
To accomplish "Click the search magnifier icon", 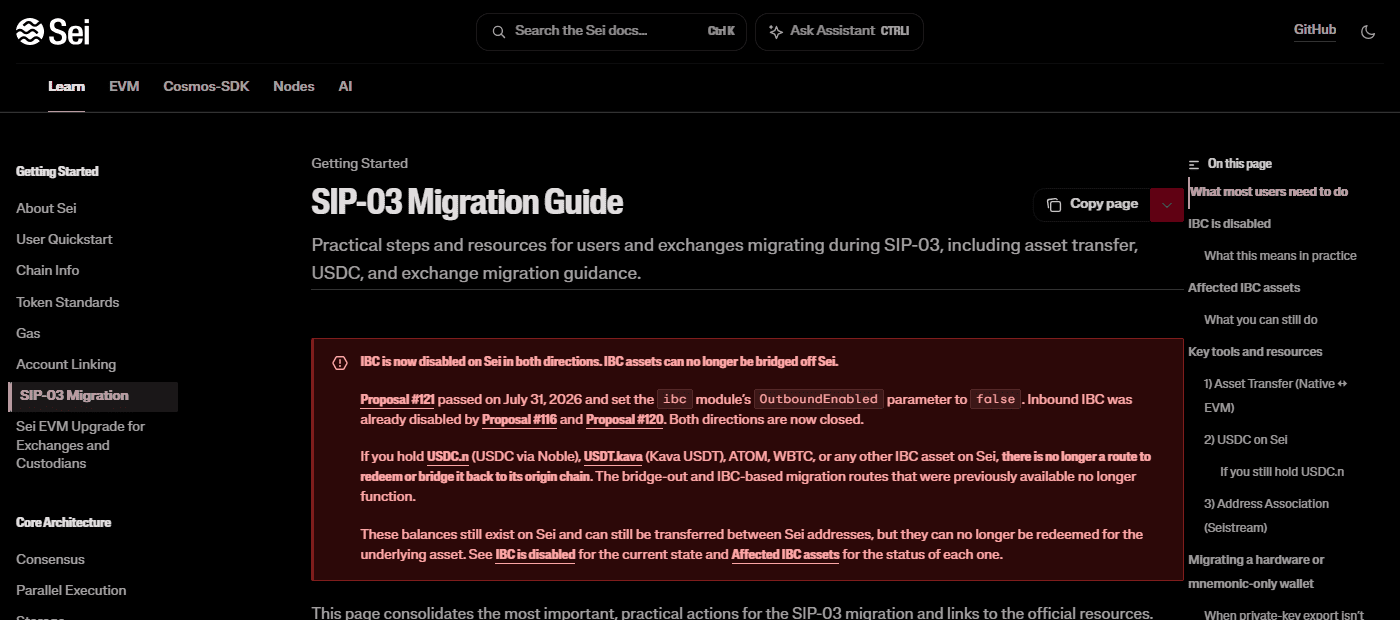I will pyautogui.click(x=498, y=32).
